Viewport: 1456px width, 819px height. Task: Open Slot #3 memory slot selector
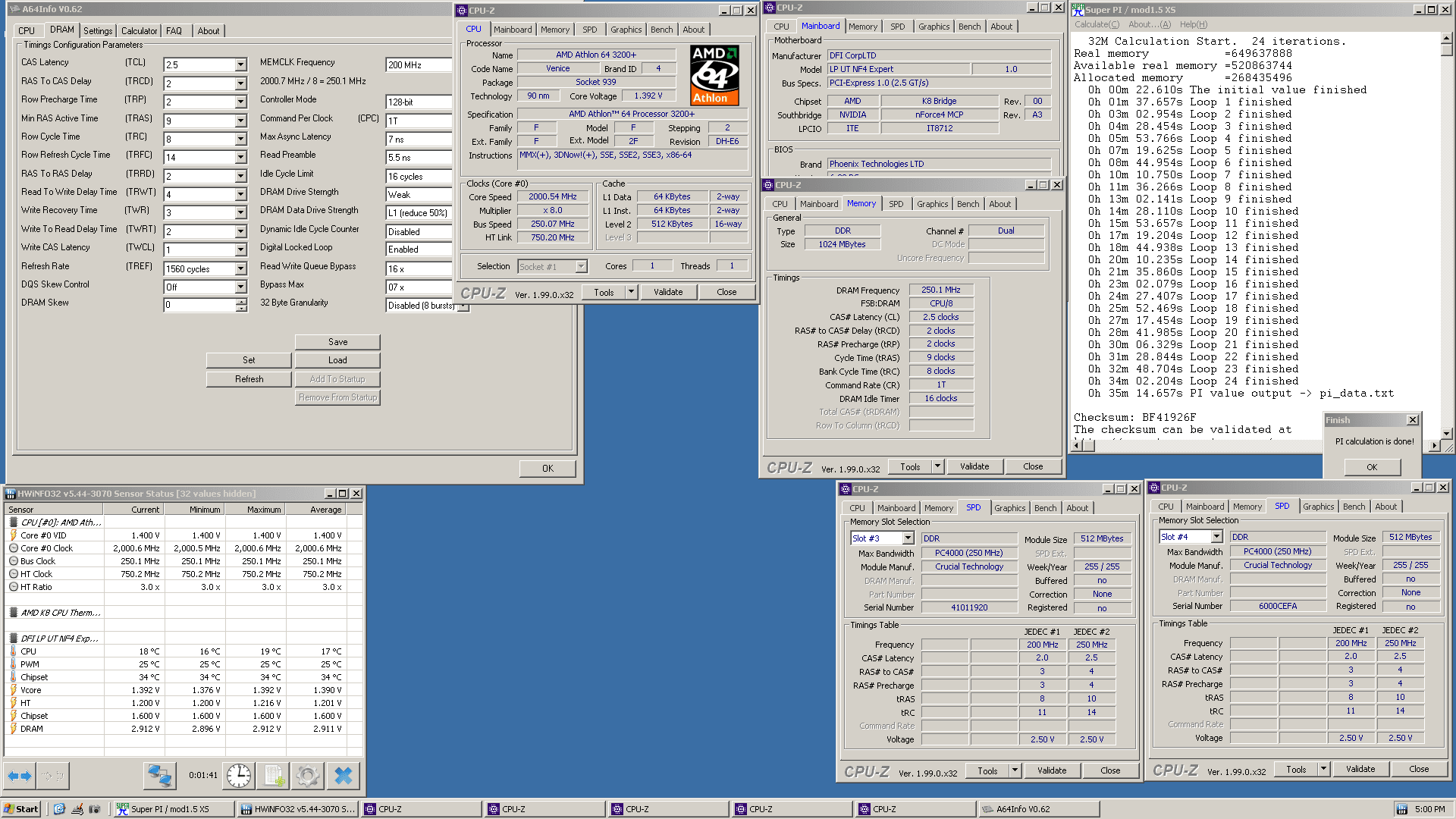(x=908, y=538)
